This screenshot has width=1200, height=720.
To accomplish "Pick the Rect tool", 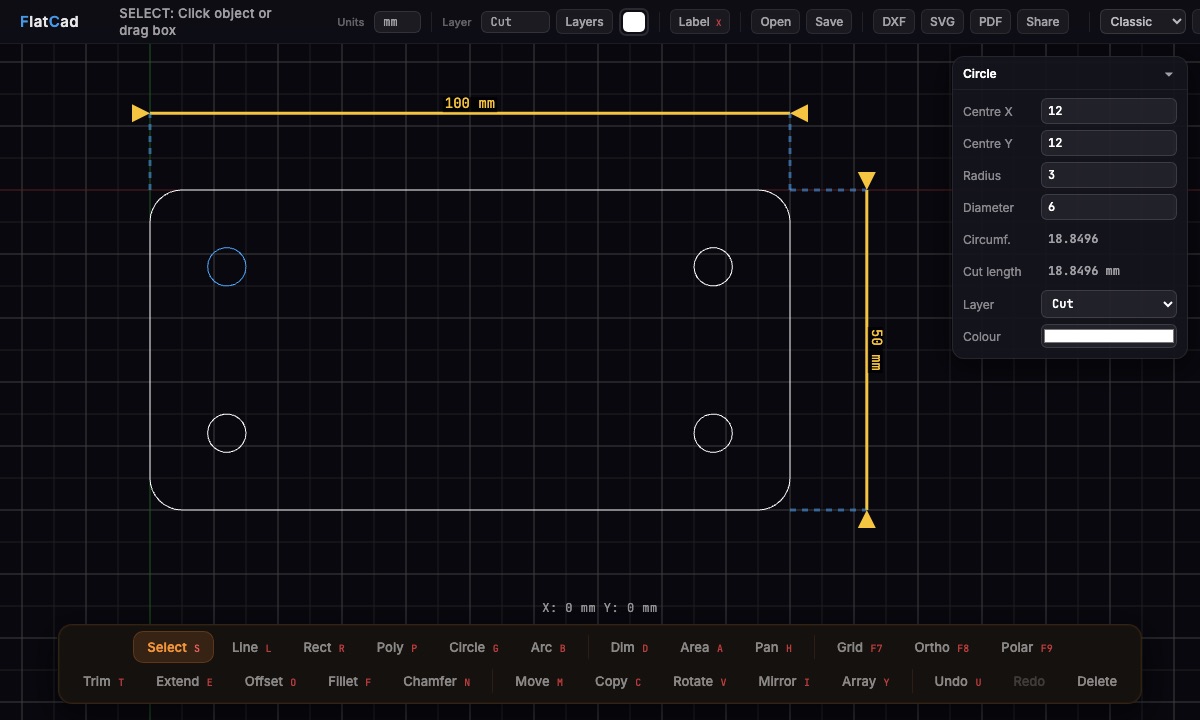I will (323, 647).
